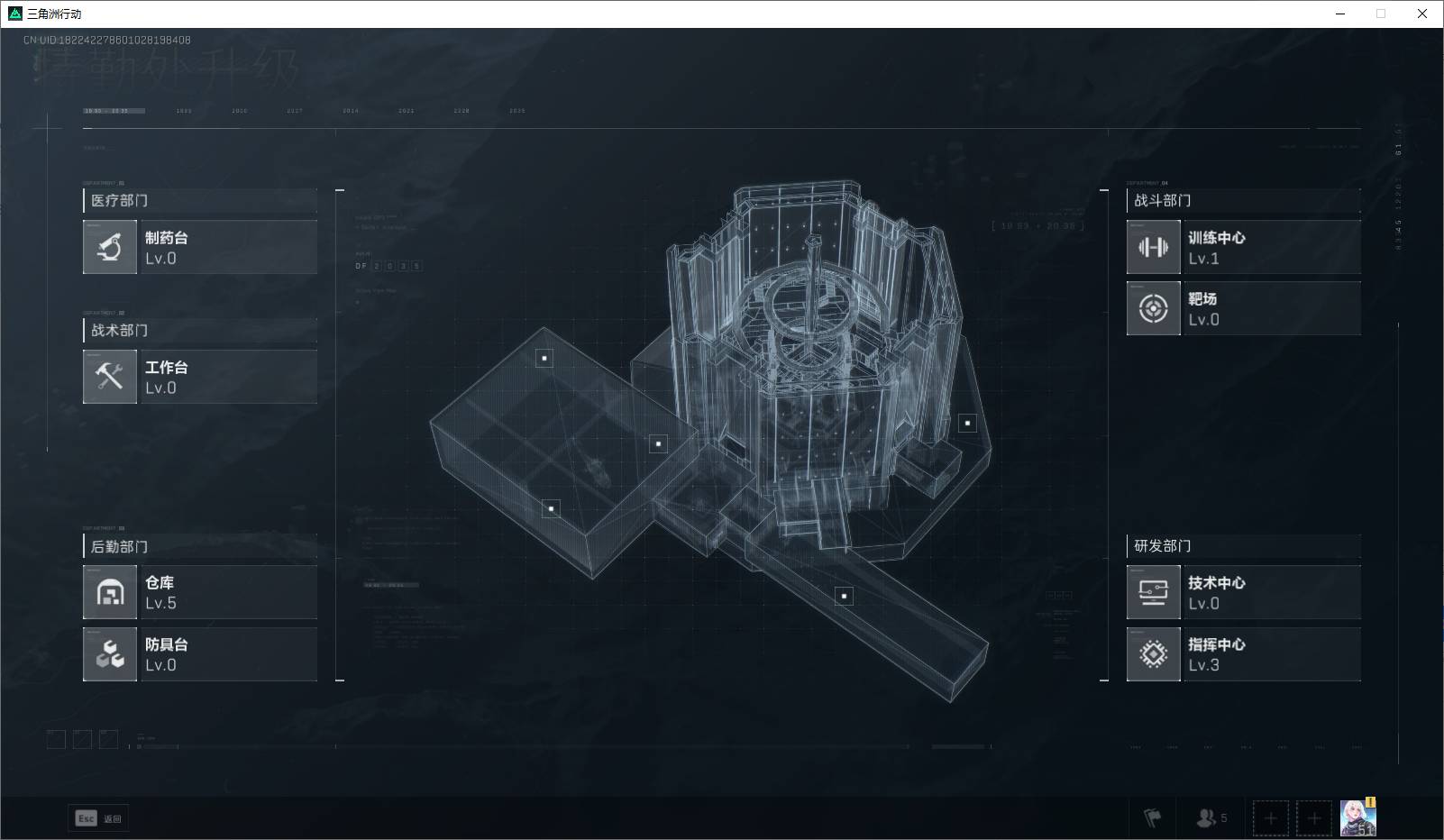Click the 后勤部门 department header

coord(200,546)
